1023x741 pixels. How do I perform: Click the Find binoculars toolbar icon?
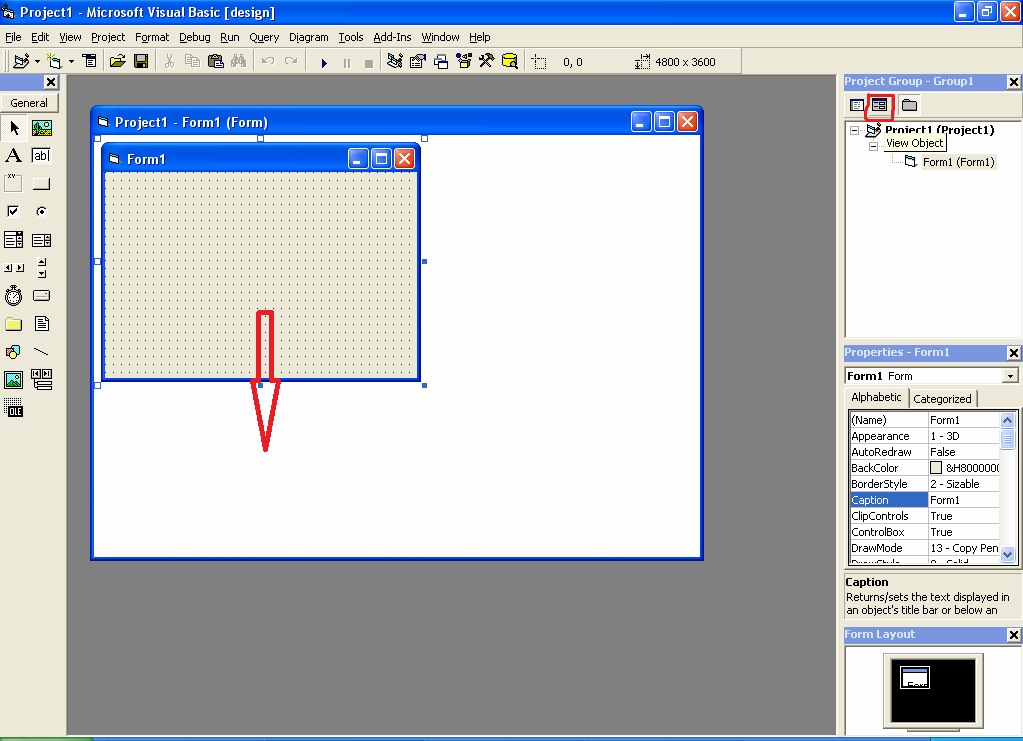[238, 61]
